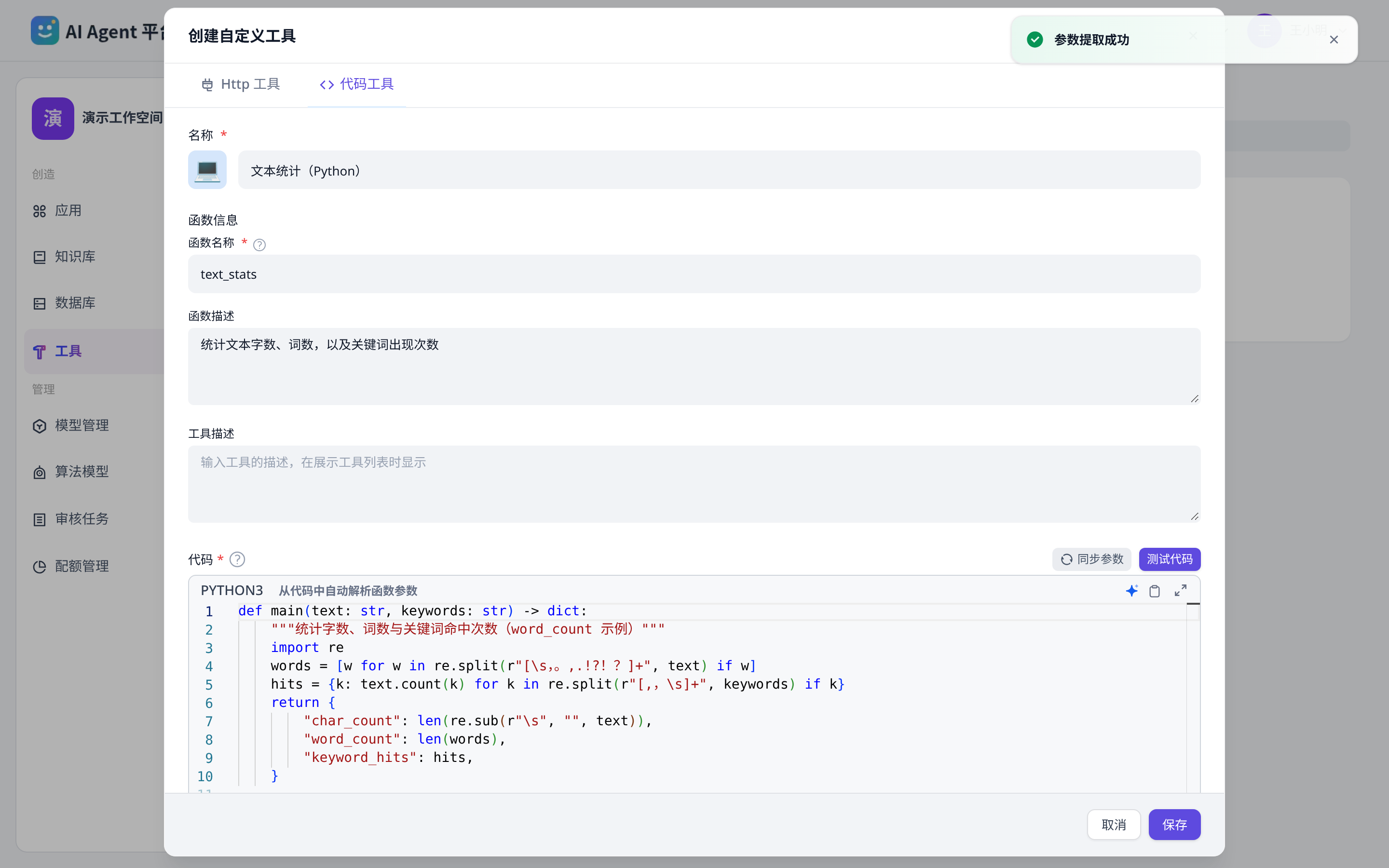This screenshot has height=868, width=1389.
Task: Click line number 8 in gutter
Action: click(x=209, y=740)
